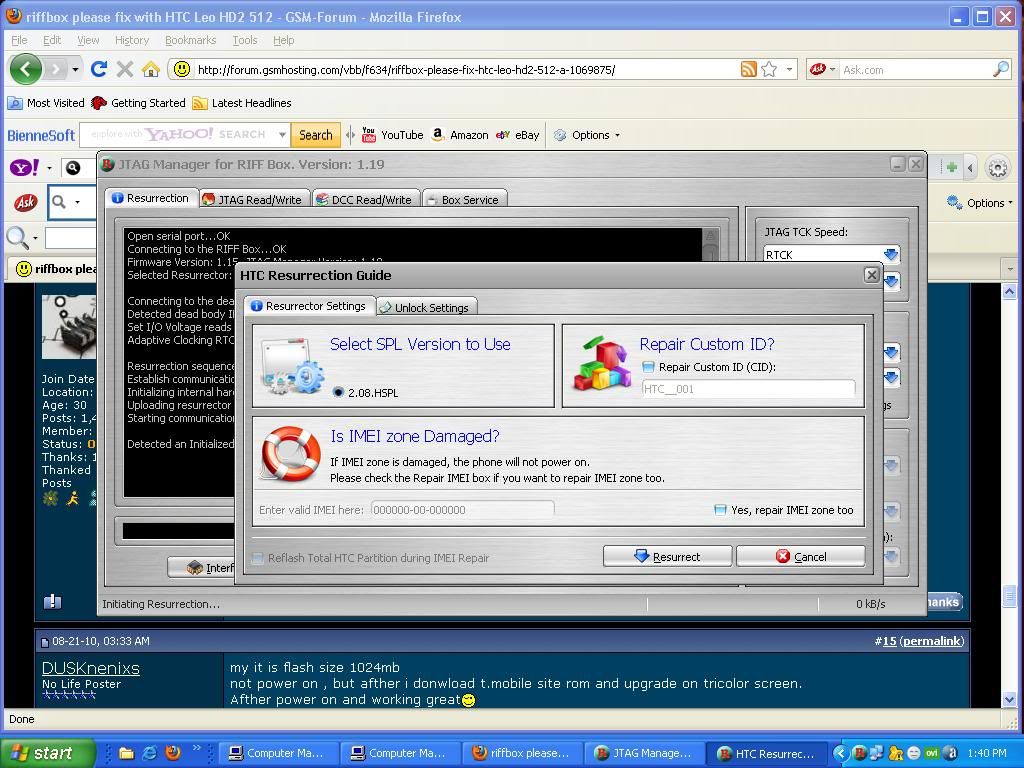Screen dimensions: 1024x768
Task: Select the Resurrector Settings tab
Action: [310, 306]
